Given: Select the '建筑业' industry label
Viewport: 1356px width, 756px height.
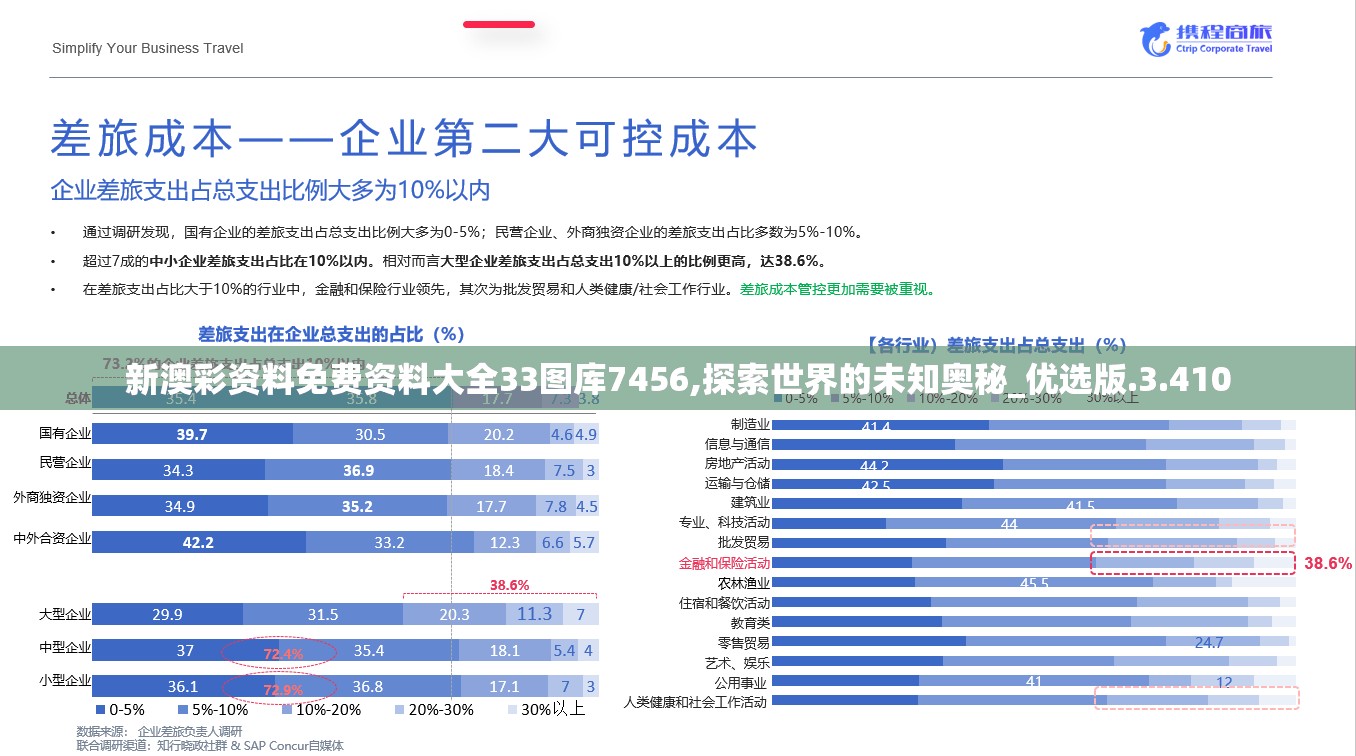Looking at the screenshot, I should point(750,502).
